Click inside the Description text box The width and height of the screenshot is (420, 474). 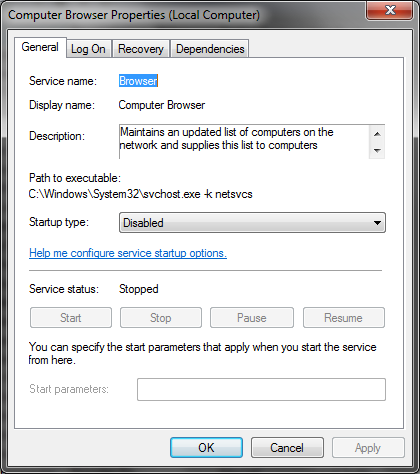[x=244, y=142]
